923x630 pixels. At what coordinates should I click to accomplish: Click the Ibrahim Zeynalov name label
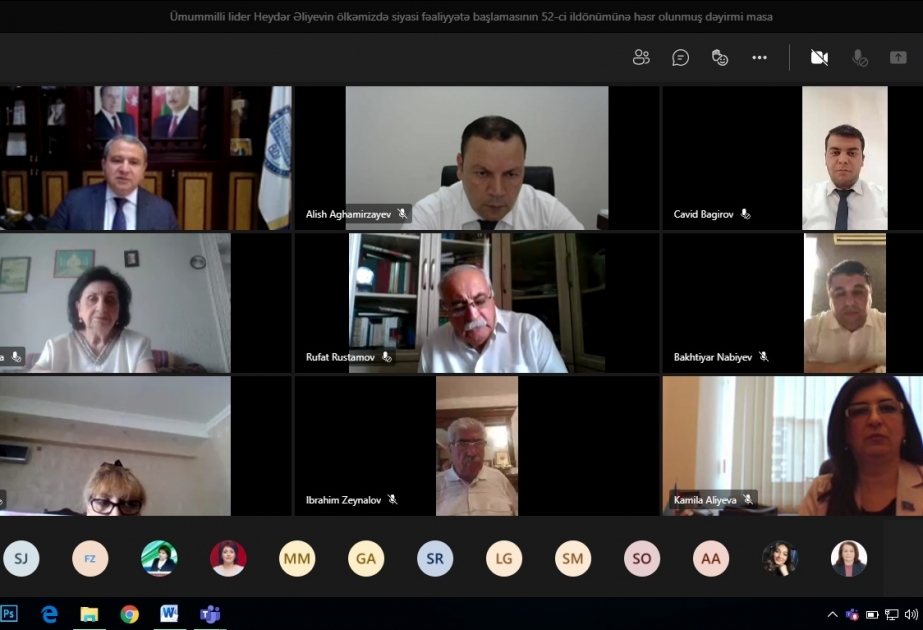coord(343,500)
